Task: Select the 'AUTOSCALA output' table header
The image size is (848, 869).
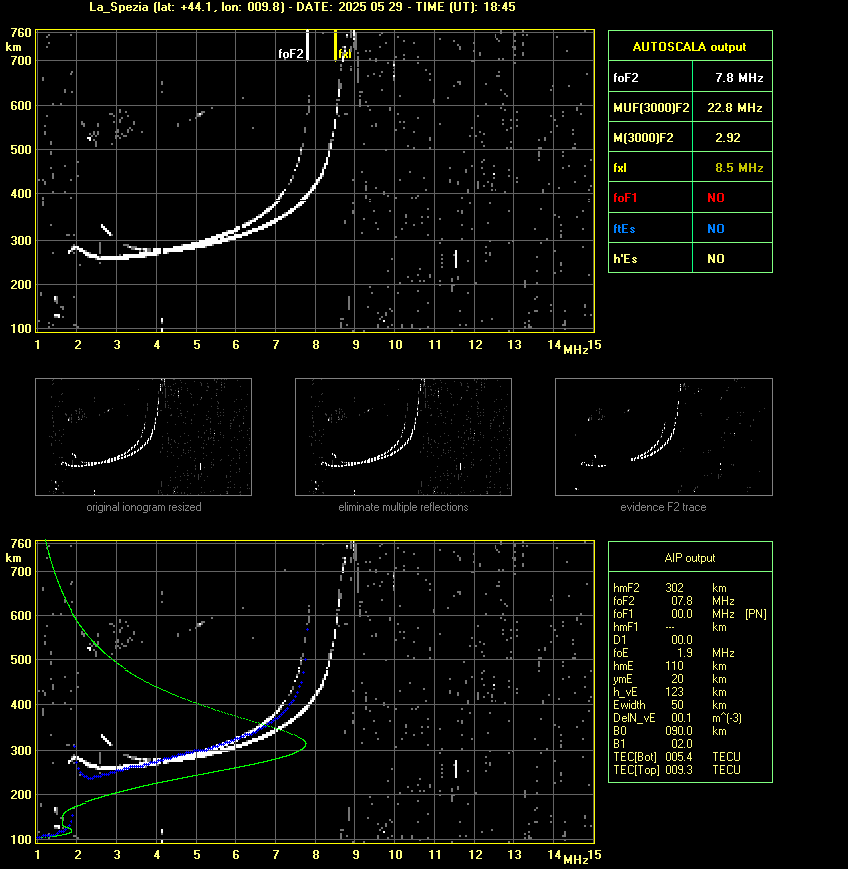Action: pos(690,47)
